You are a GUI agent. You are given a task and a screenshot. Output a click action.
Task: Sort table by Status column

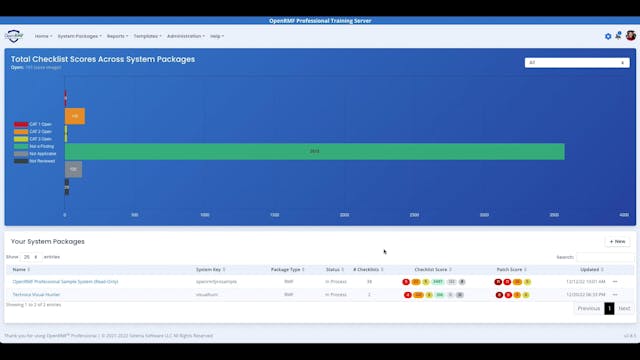tap(335, 269)
